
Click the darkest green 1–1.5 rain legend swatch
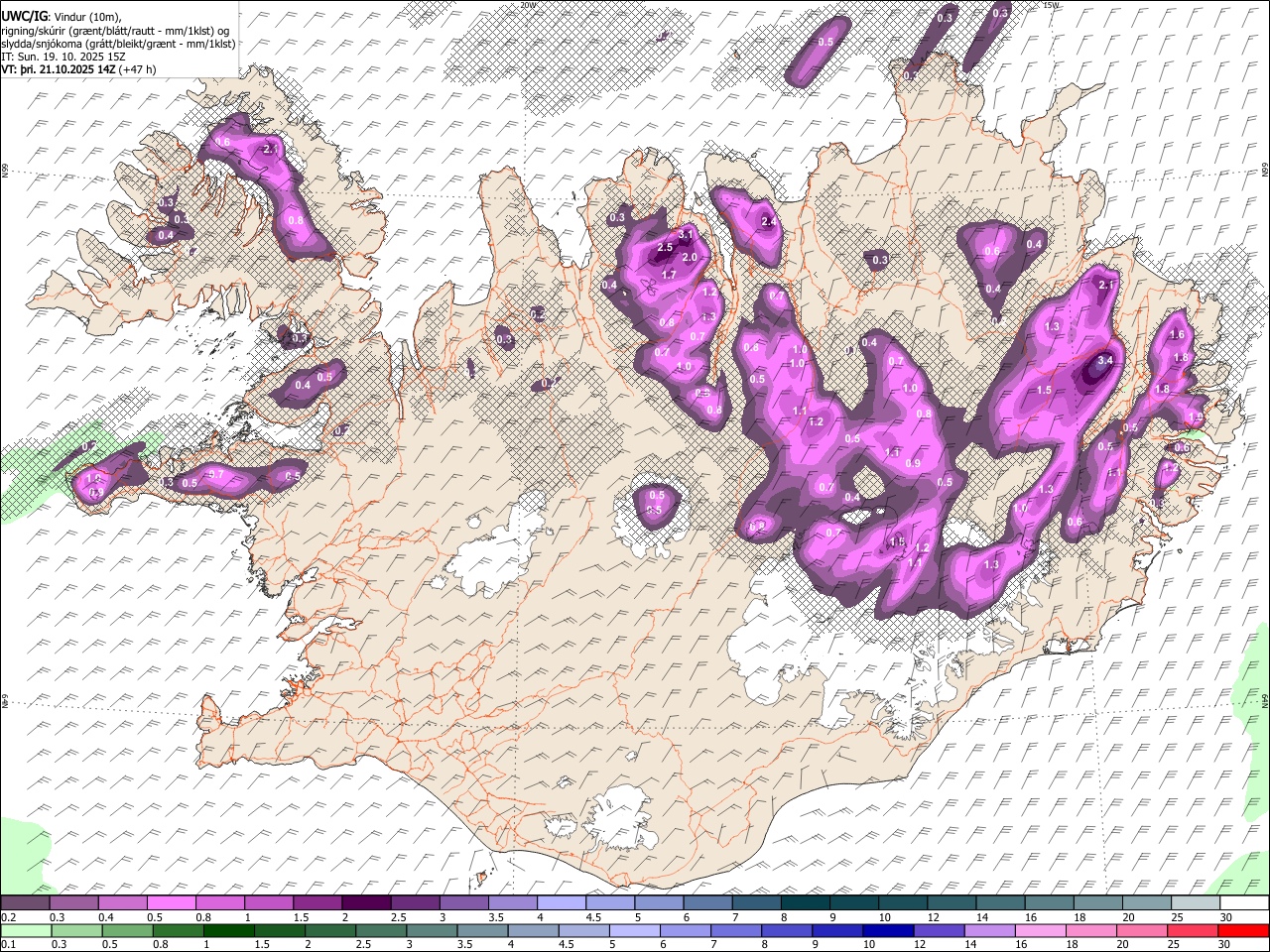(228, 930)
